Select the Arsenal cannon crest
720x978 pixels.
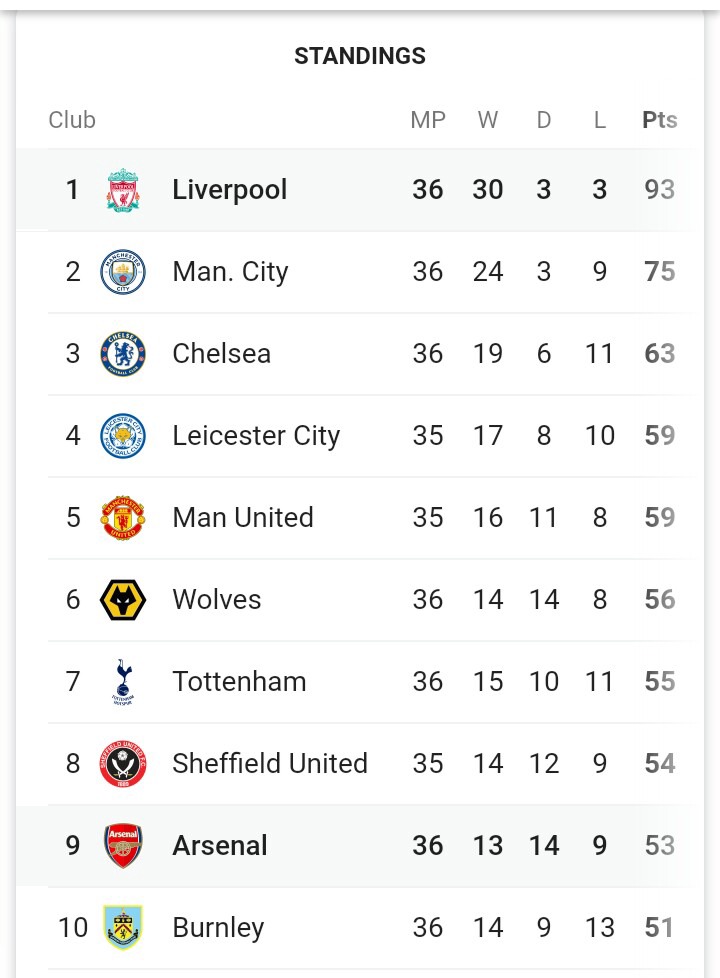point(123,846)
